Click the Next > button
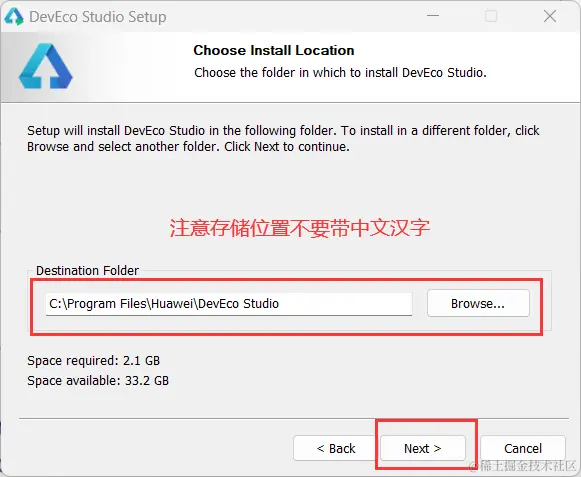Viewport: 581px width, 477px height. [423, 448]
